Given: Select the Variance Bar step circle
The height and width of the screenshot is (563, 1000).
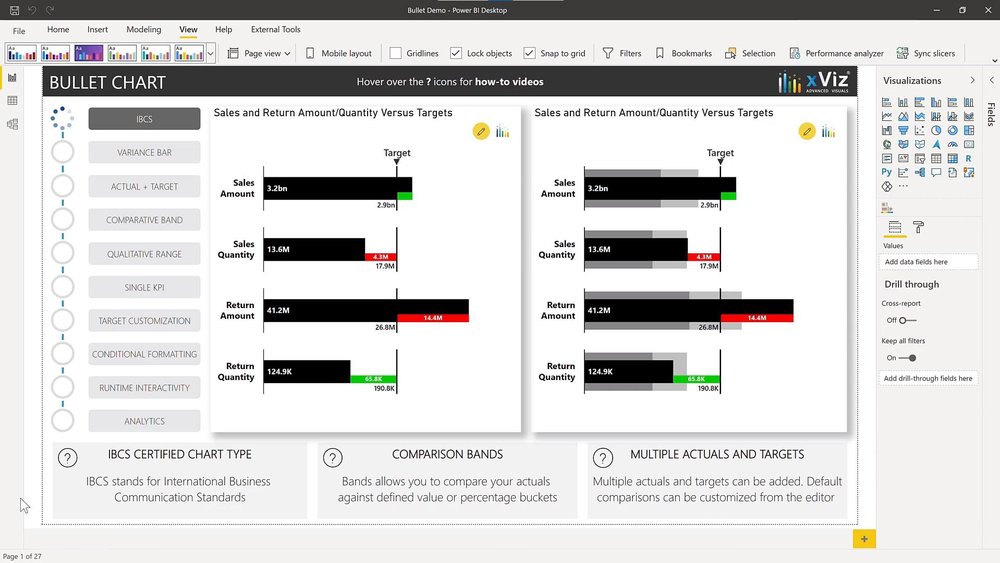Looking at the screenshot, I should tap(62, 152).
